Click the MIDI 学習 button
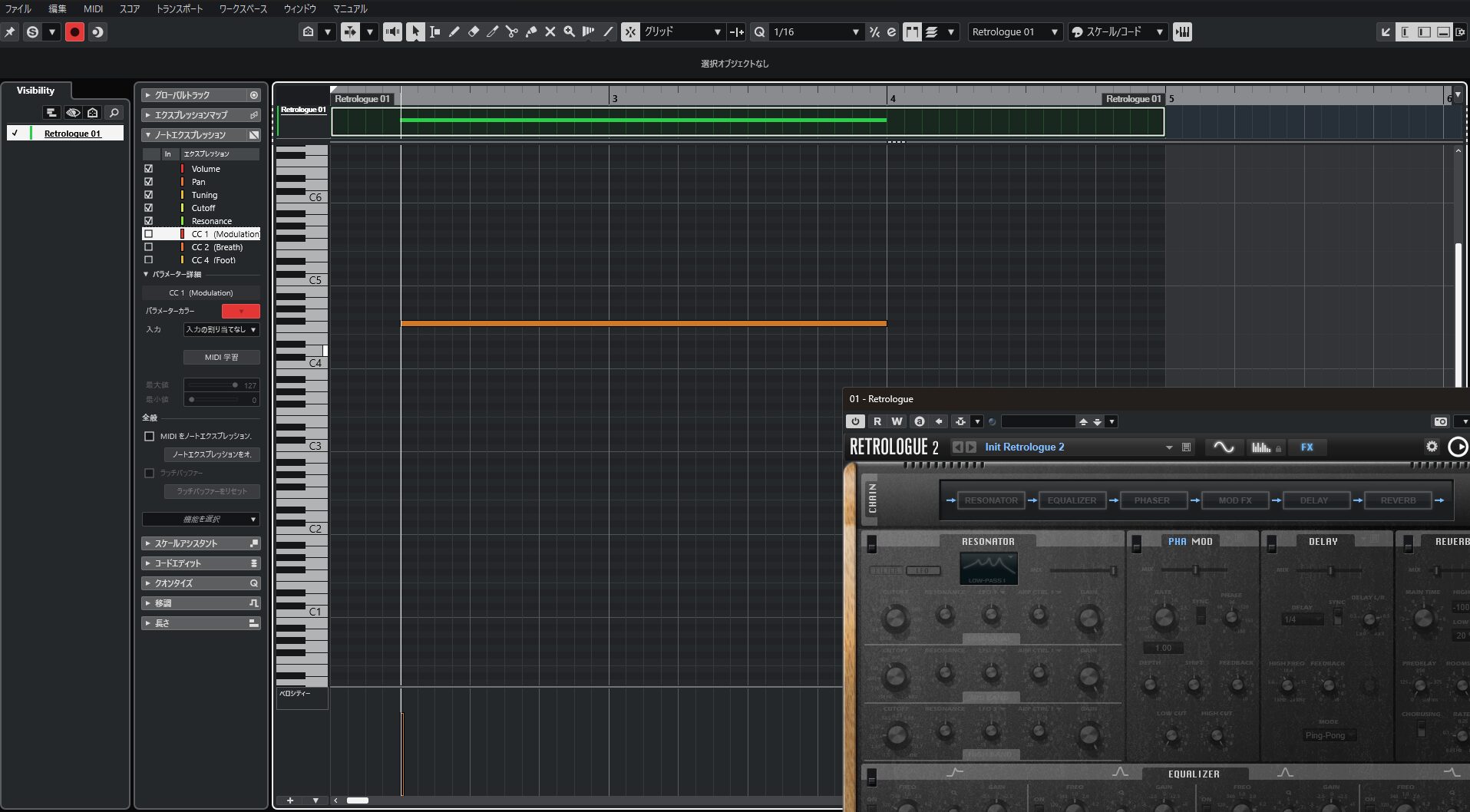 click(221, 357)
